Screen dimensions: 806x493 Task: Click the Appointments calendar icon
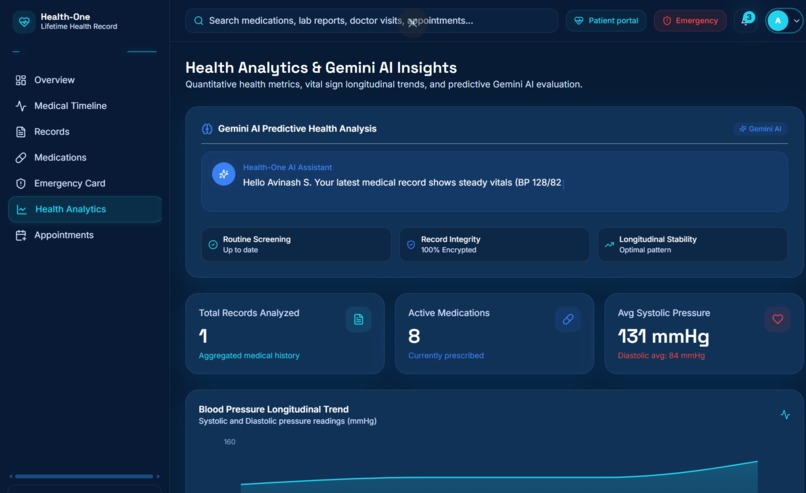click(21, 235)
